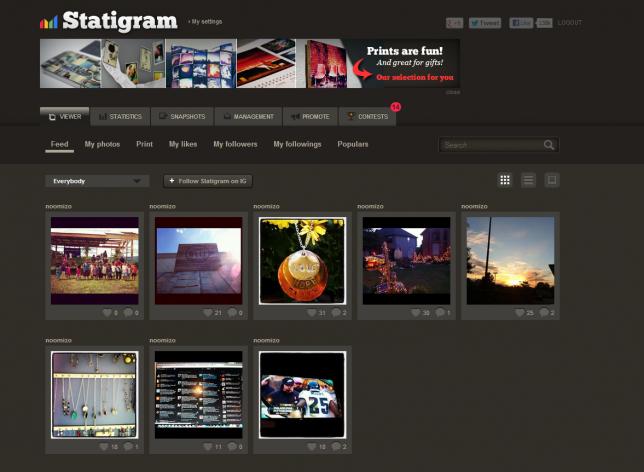644x472 pixels.
Task: Comment on the sunset sky photo
Action: pyautogui.click(x=544, y=313)
